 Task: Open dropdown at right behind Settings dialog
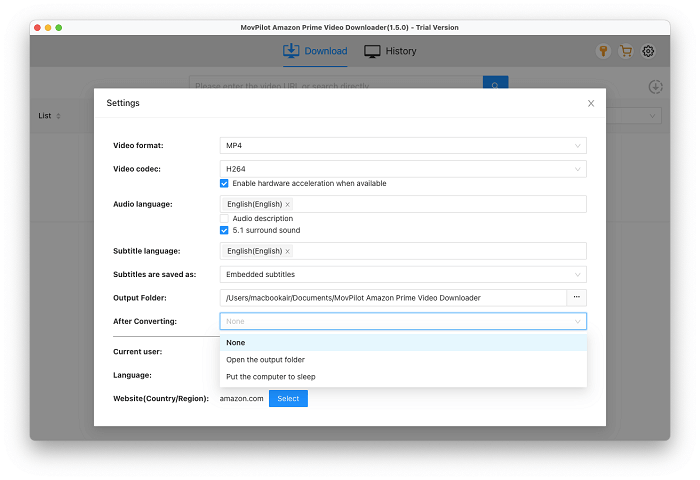coord(634,116)
